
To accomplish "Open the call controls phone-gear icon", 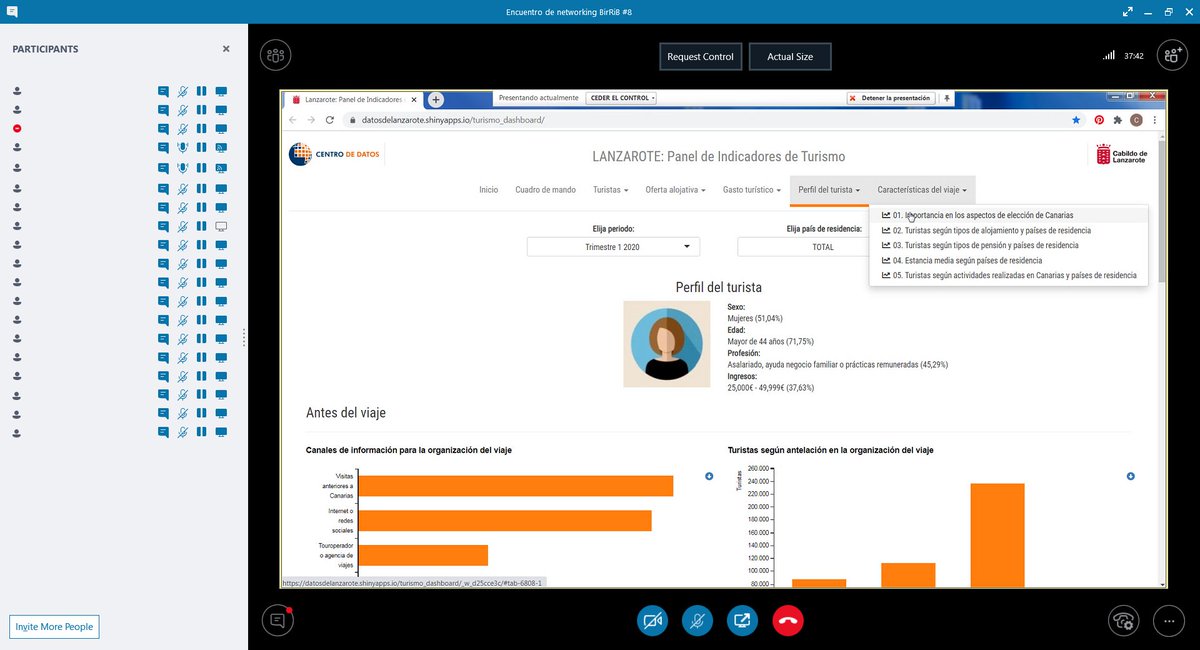I will pyautogui.click(x=1123, y=620).
